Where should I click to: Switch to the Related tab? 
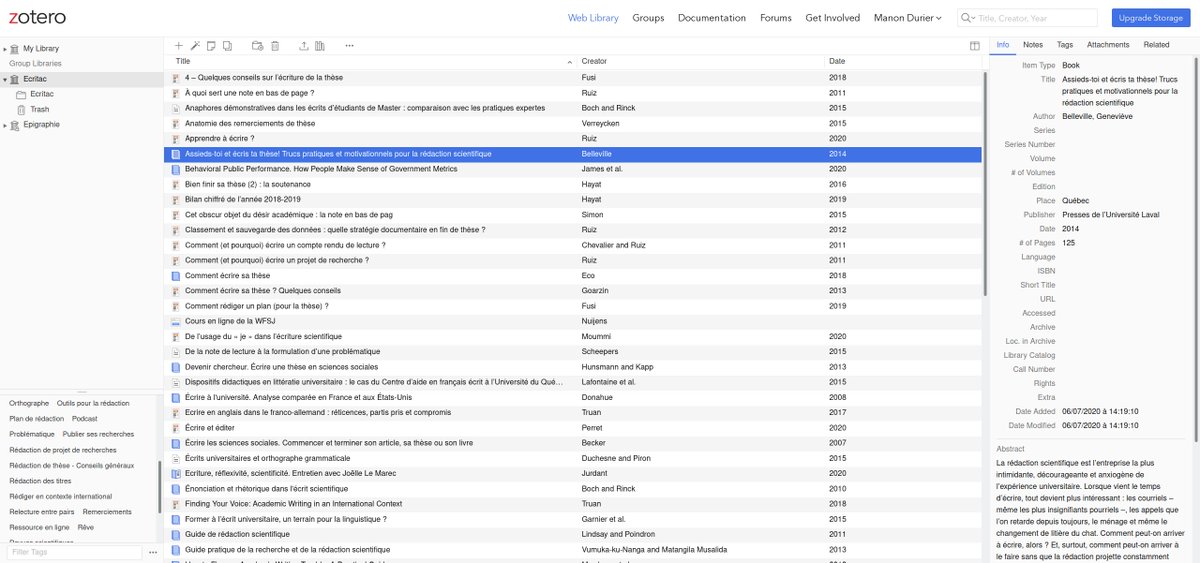(1156, 45)
